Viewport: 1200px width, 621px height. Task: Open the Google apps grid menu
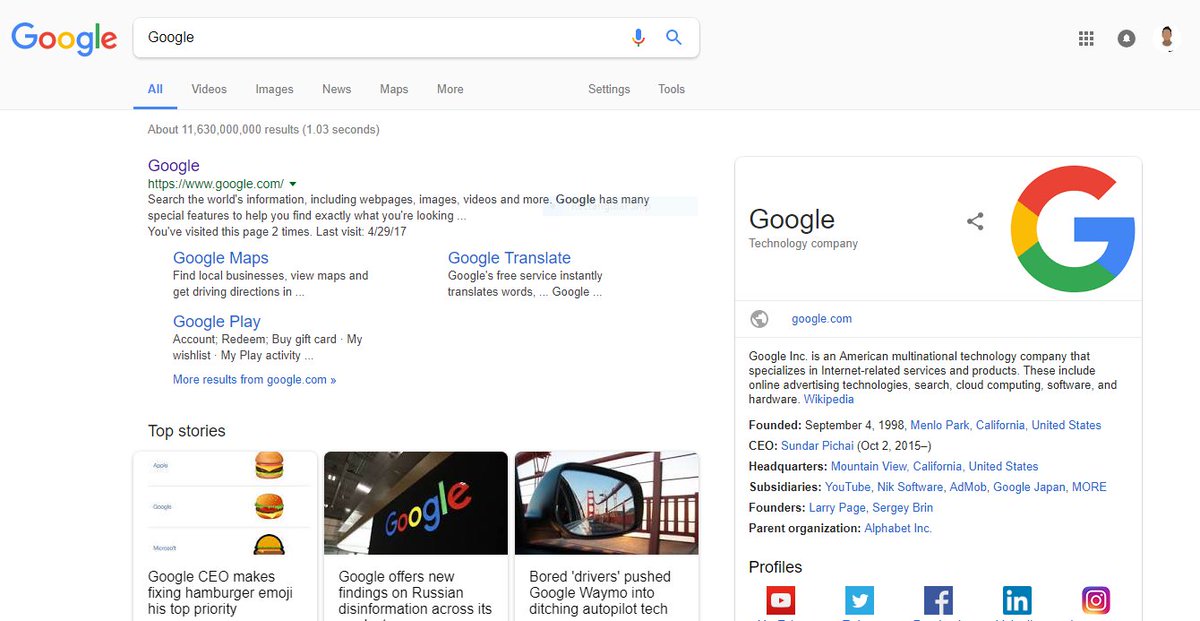1086,38
